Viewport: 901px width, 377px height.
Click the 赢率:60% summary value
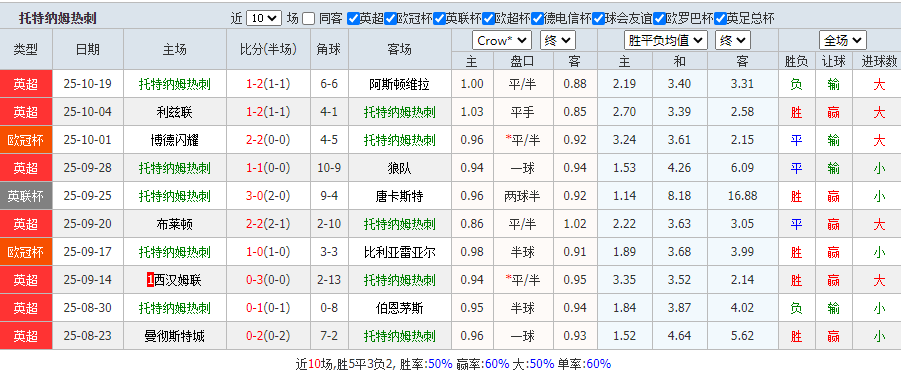[483, 364]
